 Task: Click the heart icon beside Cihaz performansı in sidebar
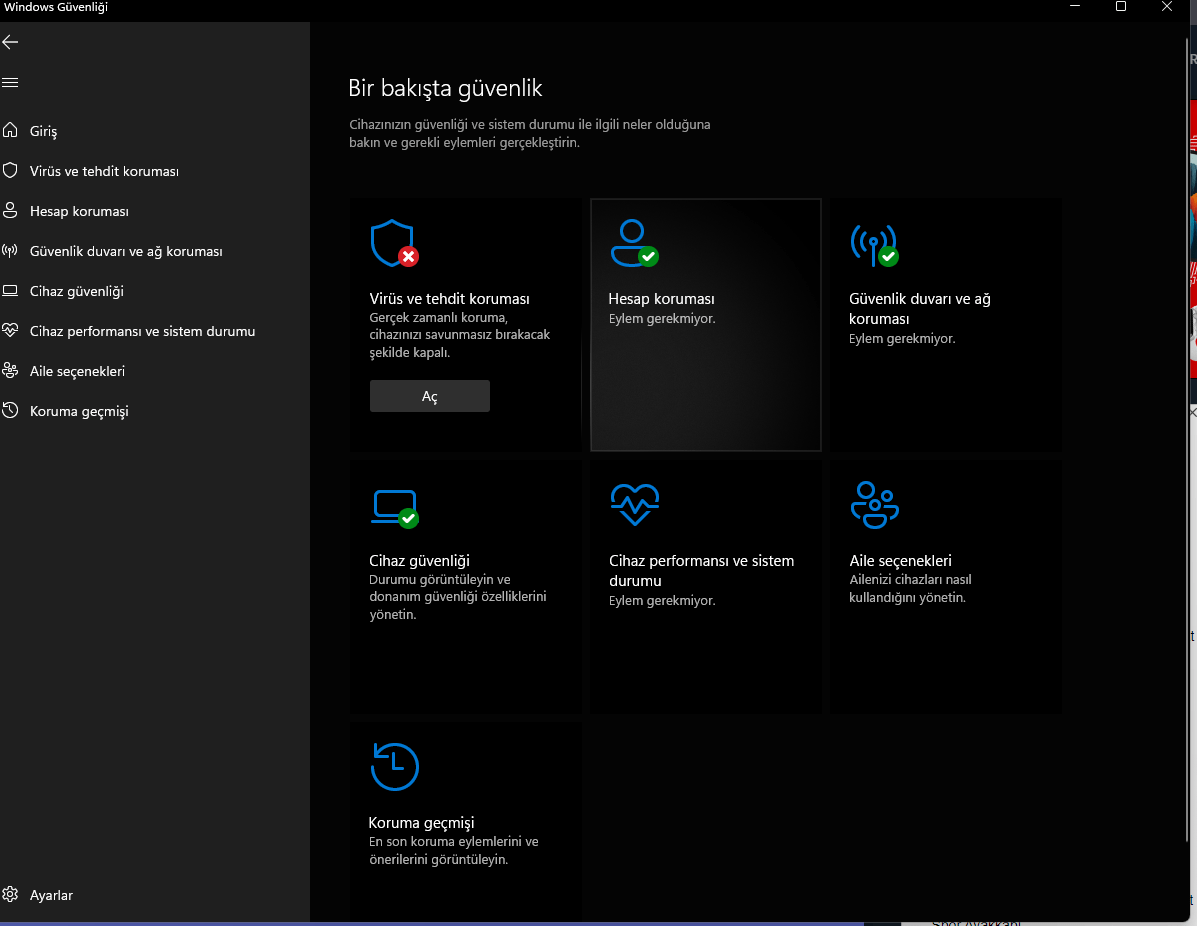10,331
